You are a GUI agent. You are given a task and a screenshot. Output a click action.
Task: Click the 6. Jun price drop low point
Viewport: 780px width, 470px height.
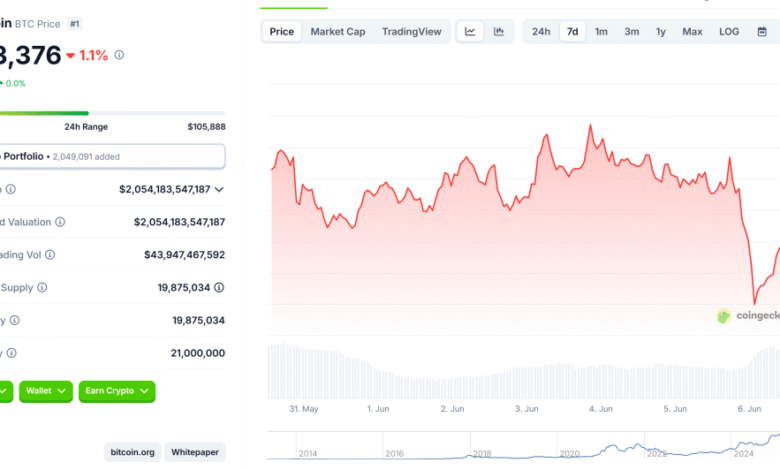(x=755, y=302)
